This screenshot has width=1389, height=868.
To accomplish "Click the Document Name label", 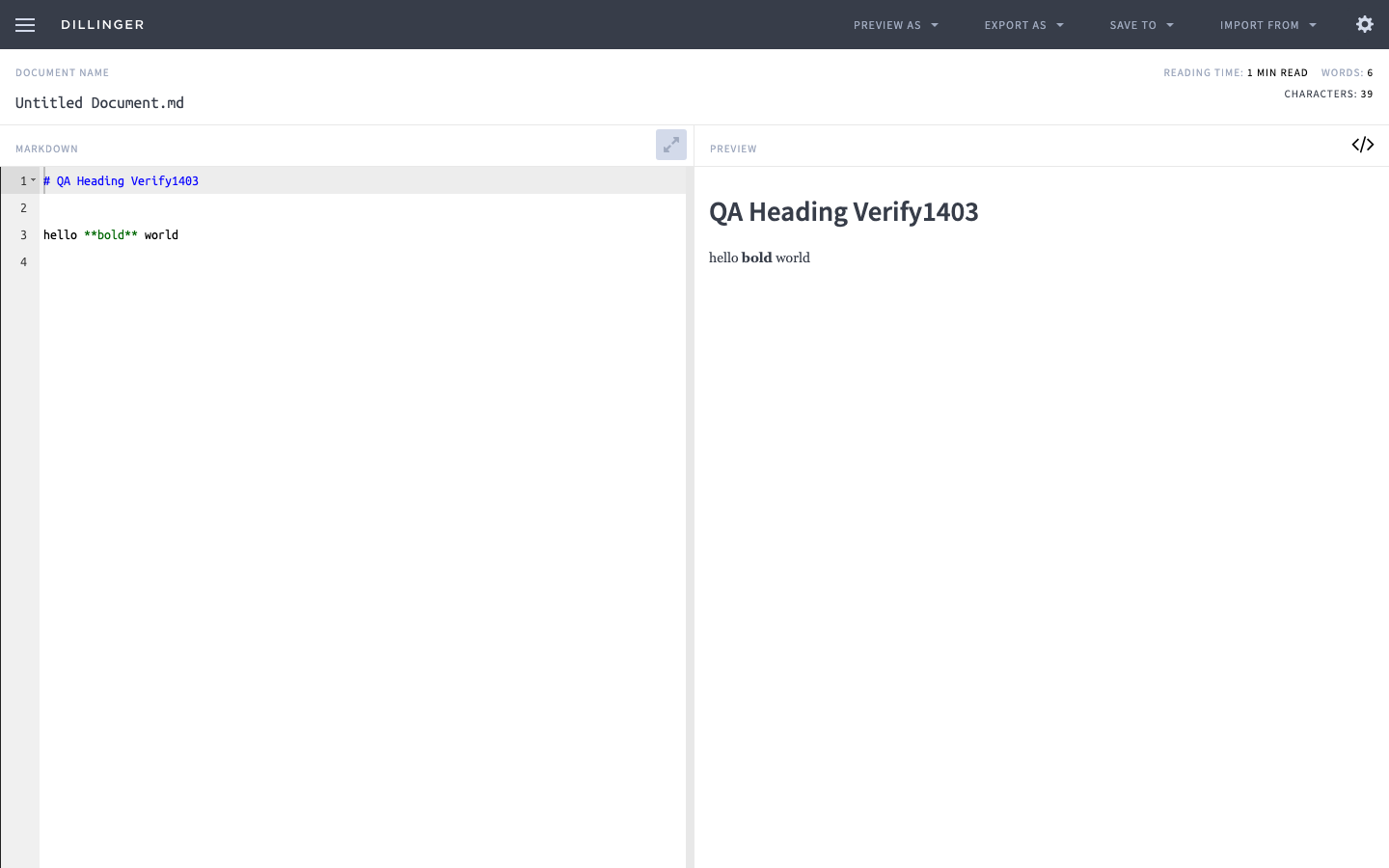I will (x=62, y=73).
